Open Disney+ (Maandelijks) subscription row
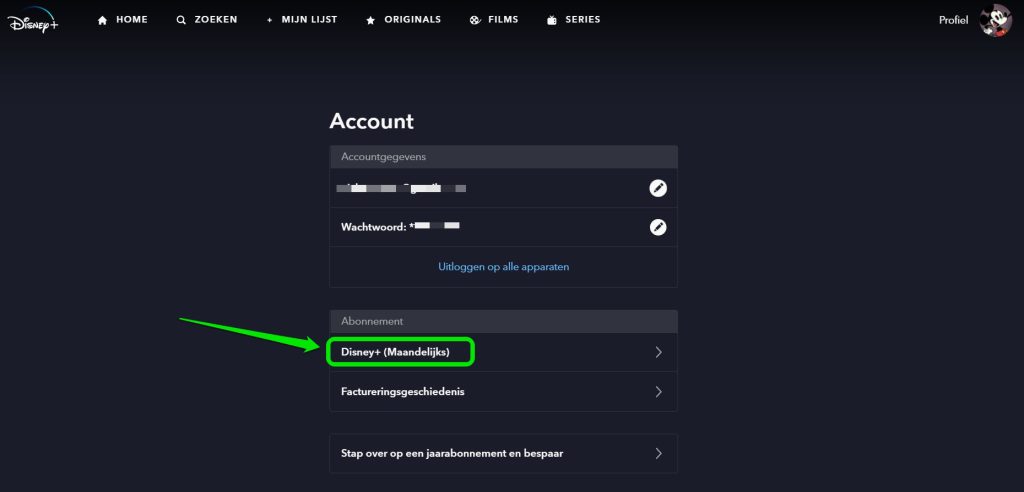The width and height of the screenshot is (1024, 492). click(x=504, y=352)
